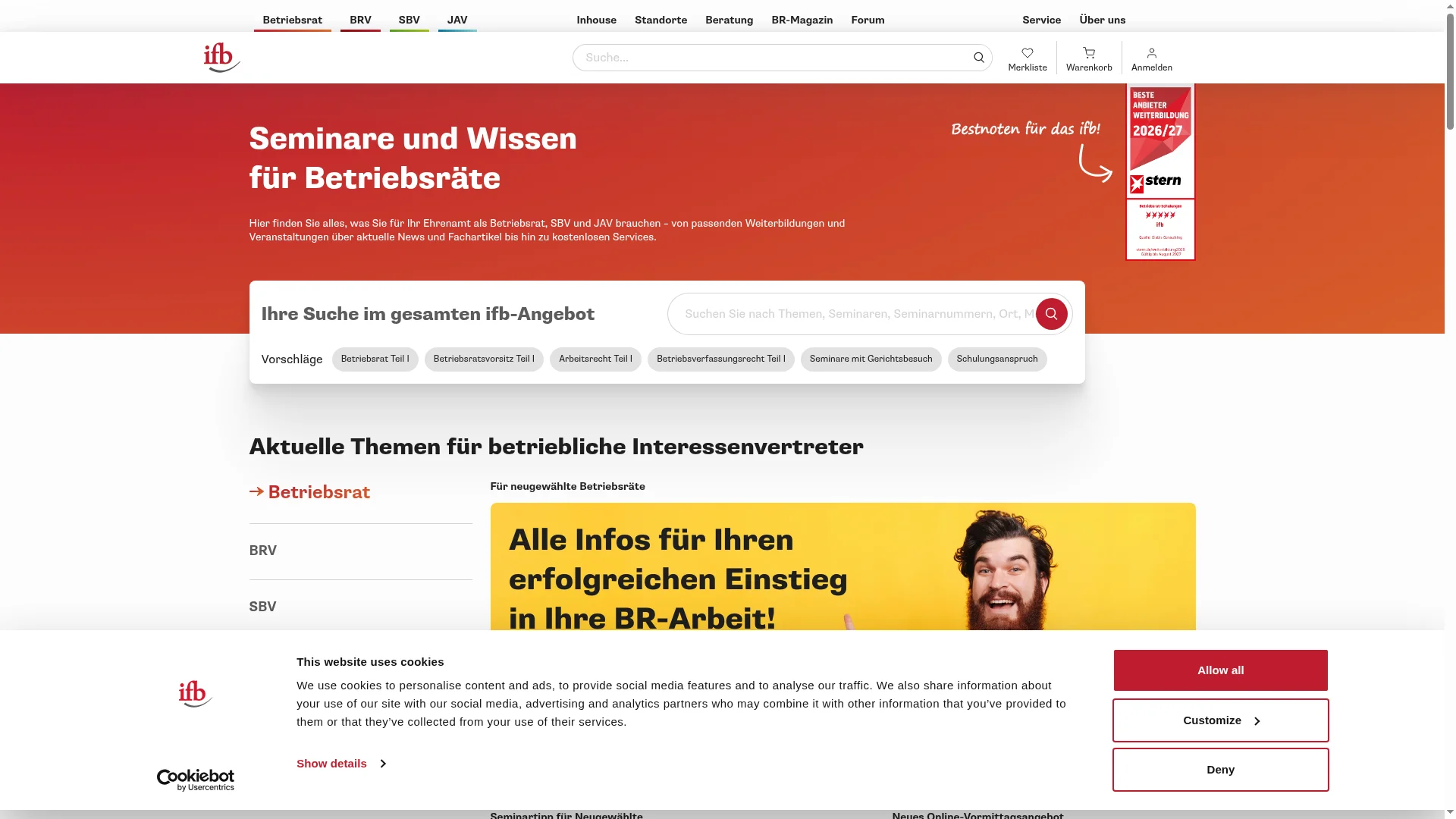Viewport: 1456px width, 819px height.
Task: Reject cookies with Deny
Action: point(1220,770)
